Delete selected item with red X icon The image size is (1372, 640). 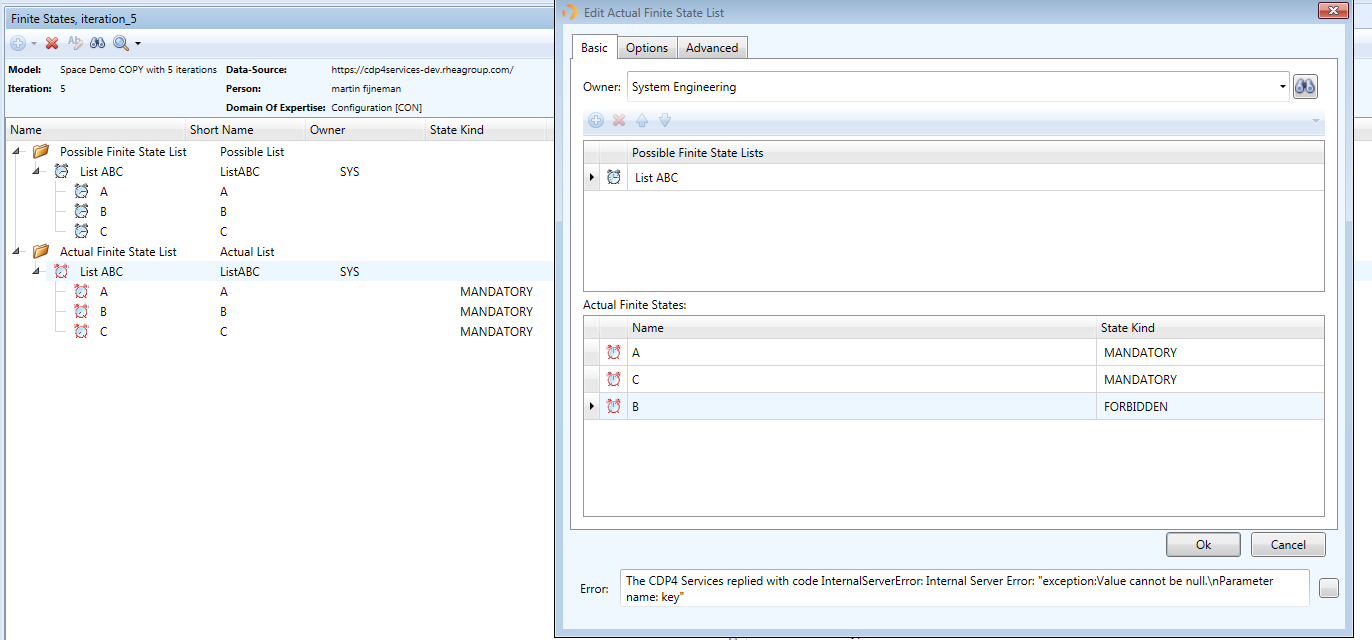tap(52, 43)
